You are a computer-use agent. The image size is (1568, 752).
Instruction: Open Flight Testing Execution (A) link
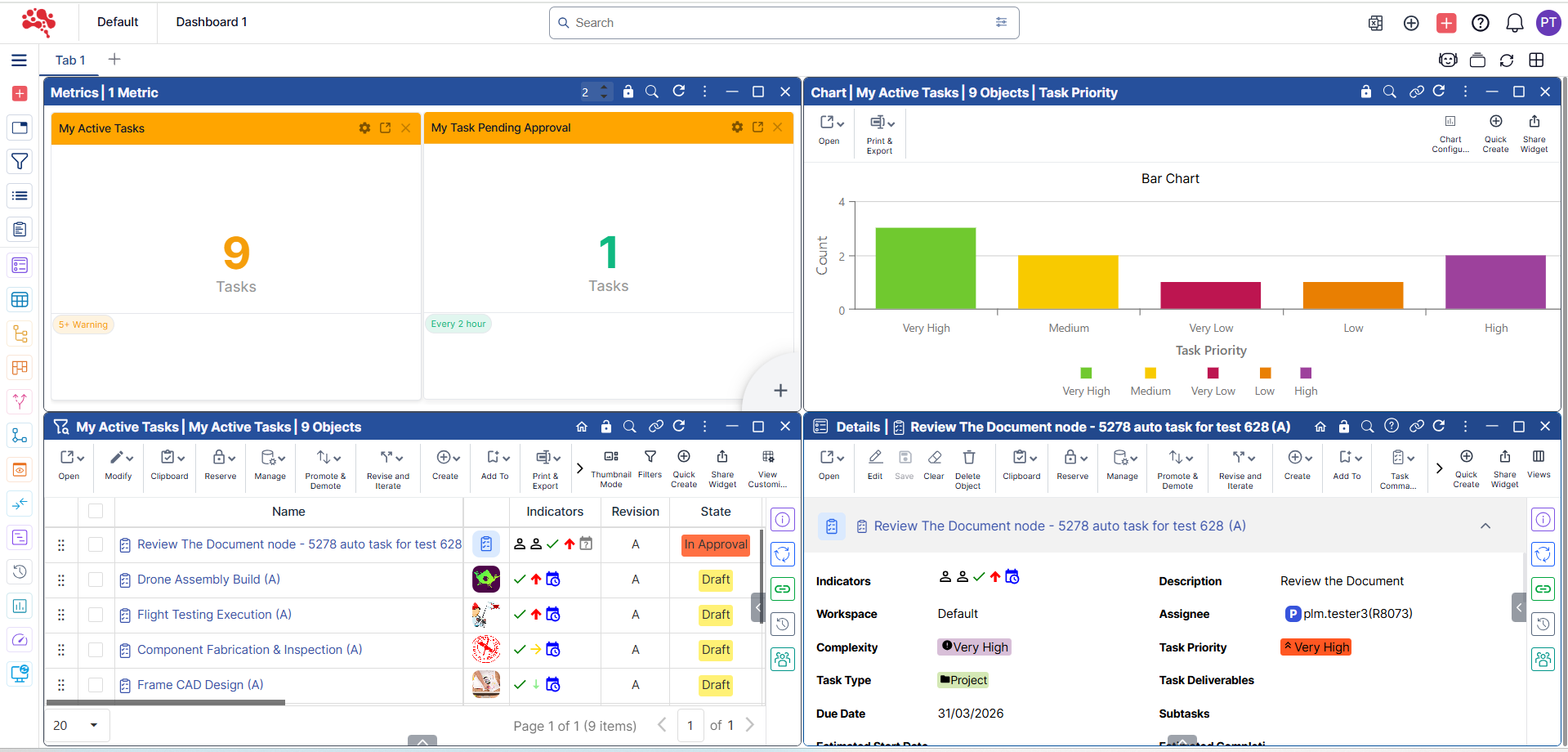click(214, 615)
